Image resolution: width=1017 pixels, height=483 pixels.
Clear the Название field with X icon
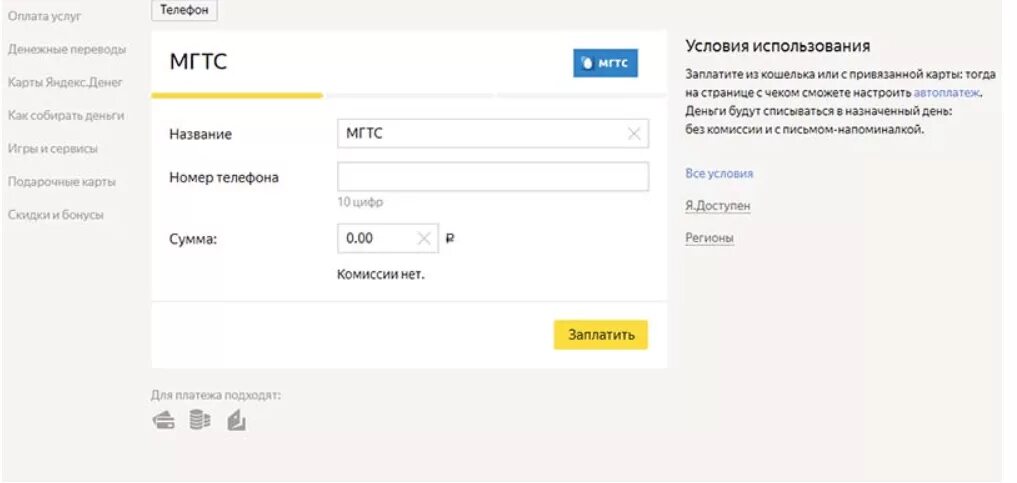[x=634, y=134]
